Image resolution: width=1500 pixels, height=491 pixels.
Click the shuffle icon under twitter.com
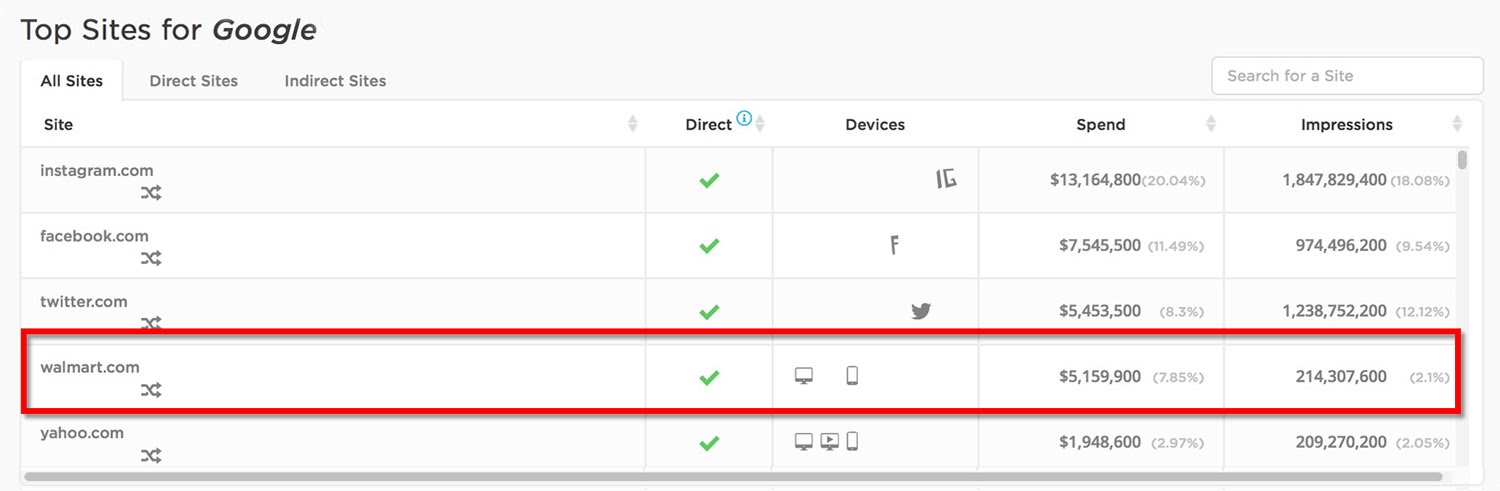(151, 323)
